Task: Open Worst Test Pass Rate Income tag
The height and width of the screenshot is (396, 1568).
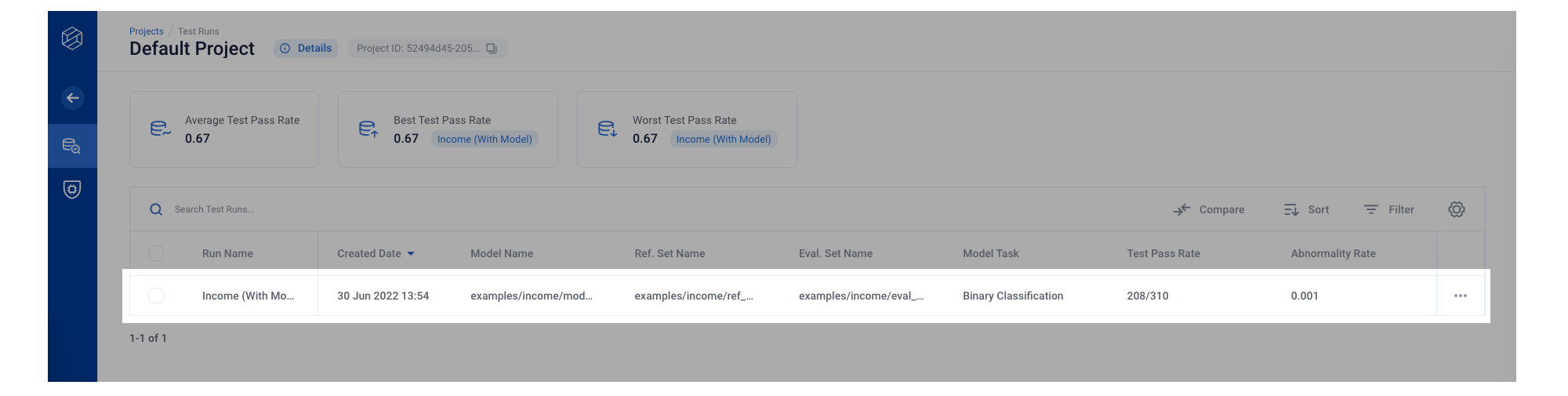Action: click(724, 140)
